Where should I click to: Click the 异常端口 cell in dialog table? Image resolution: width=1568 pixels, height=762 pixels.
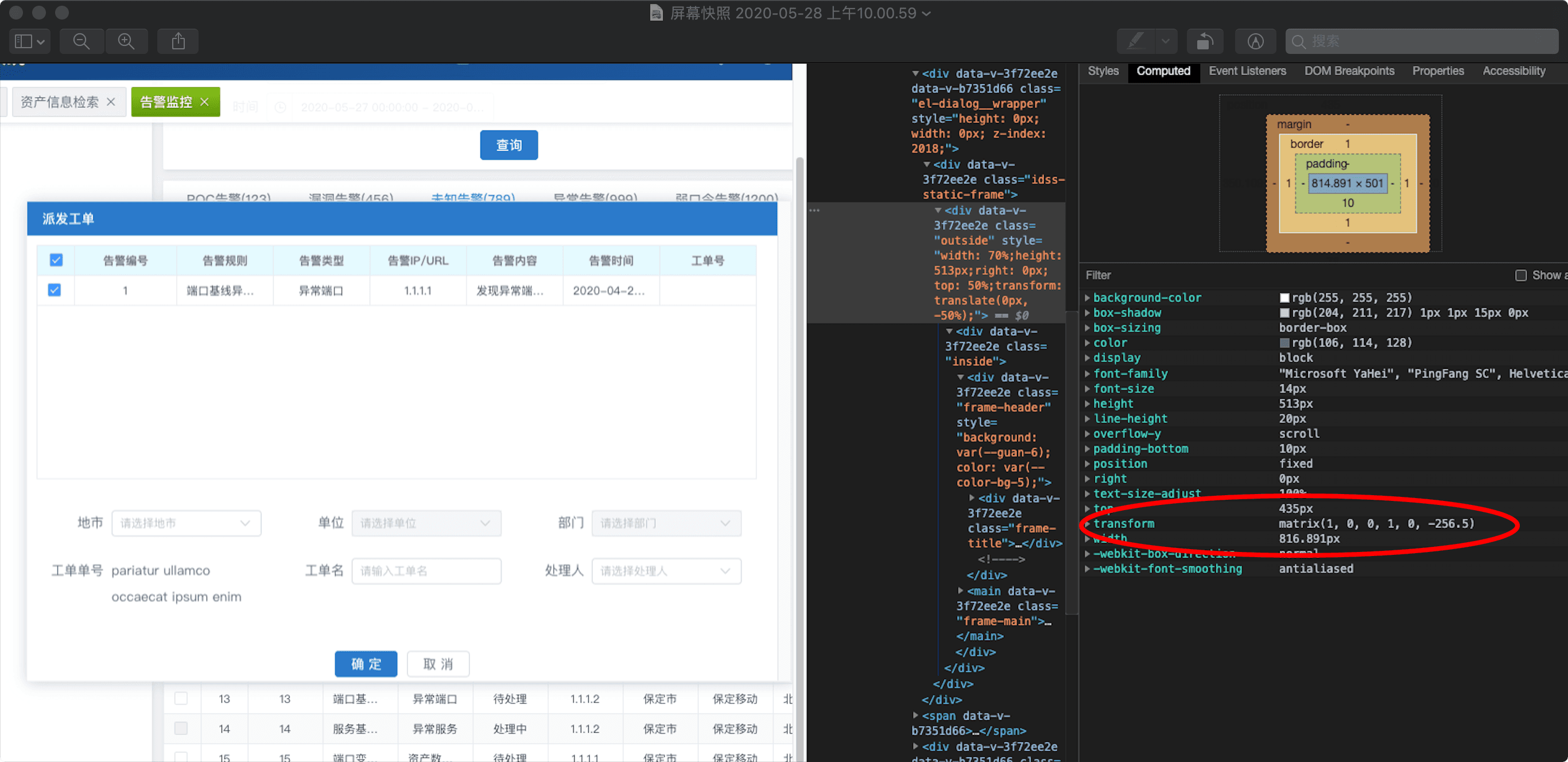(x=321, y=290)
